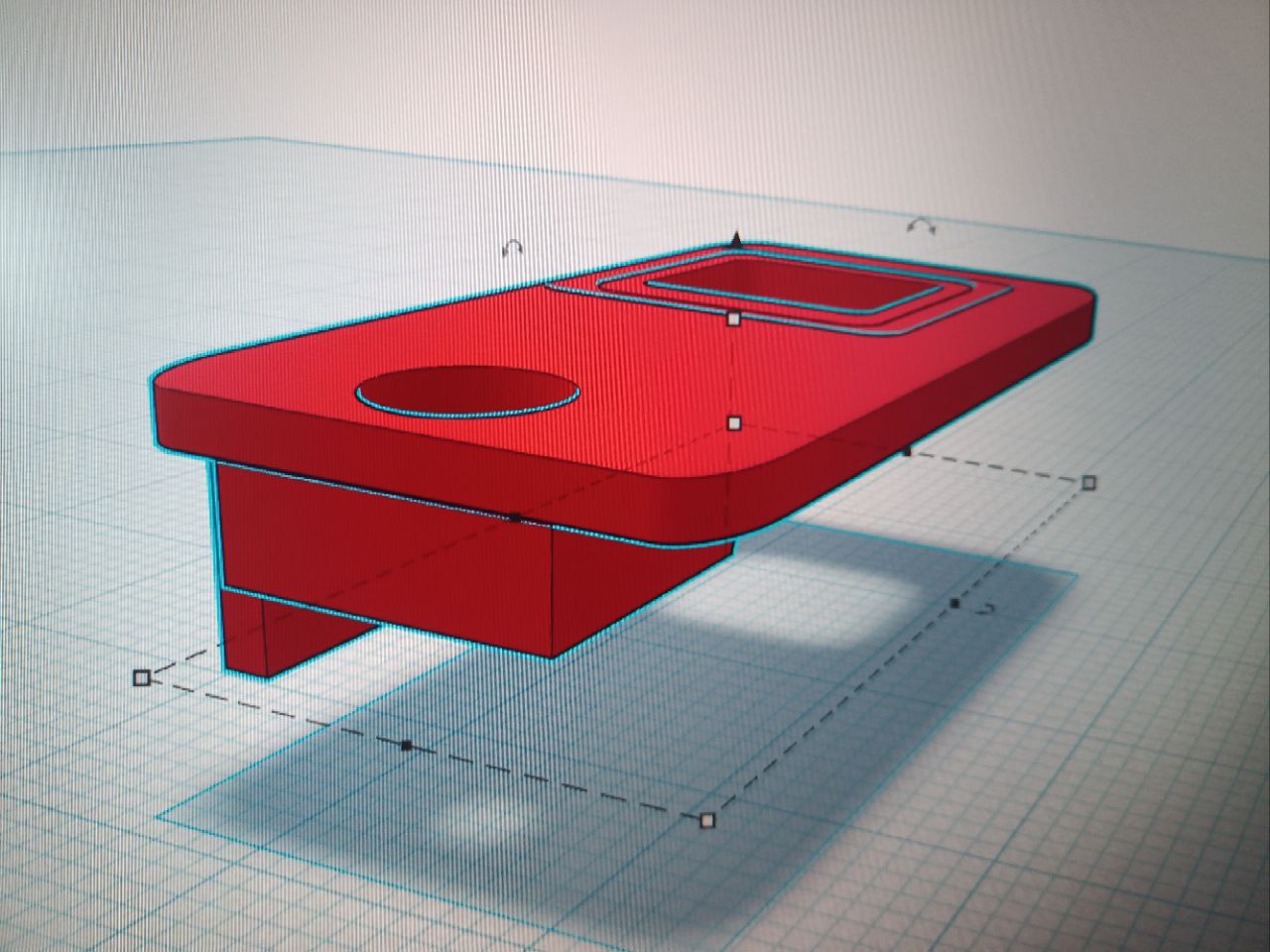The width and height of the screenshot is (1270, 952).
Task: Click the curved rotate arrow above the model's left side
Action: click(513, 248)
